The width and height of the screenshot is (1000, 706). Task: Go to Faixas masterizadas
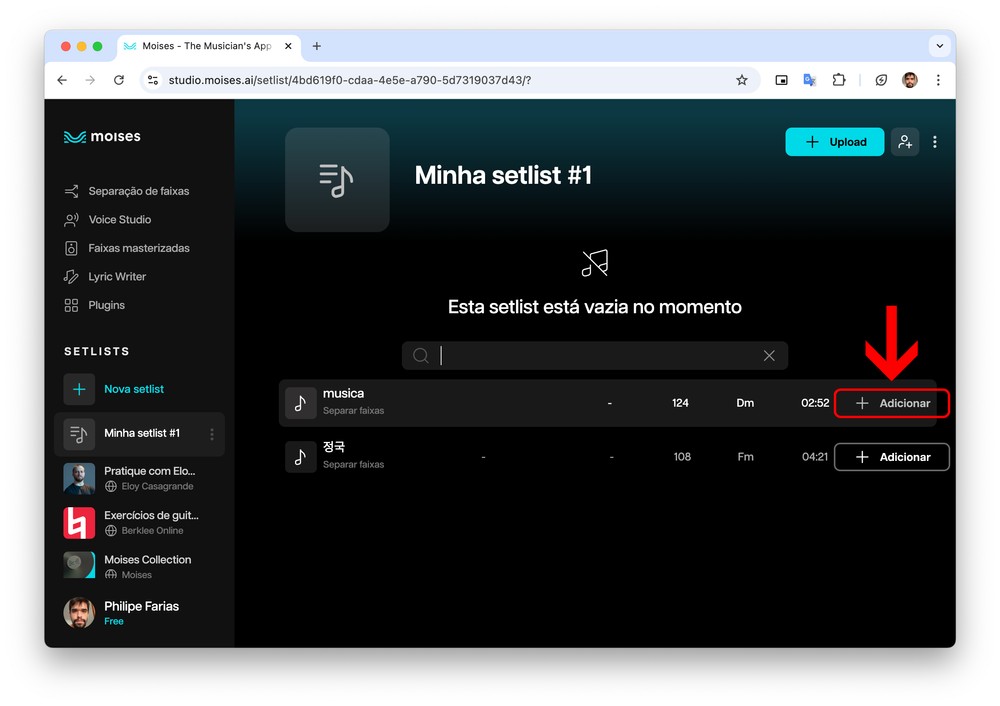coord(127,248)
